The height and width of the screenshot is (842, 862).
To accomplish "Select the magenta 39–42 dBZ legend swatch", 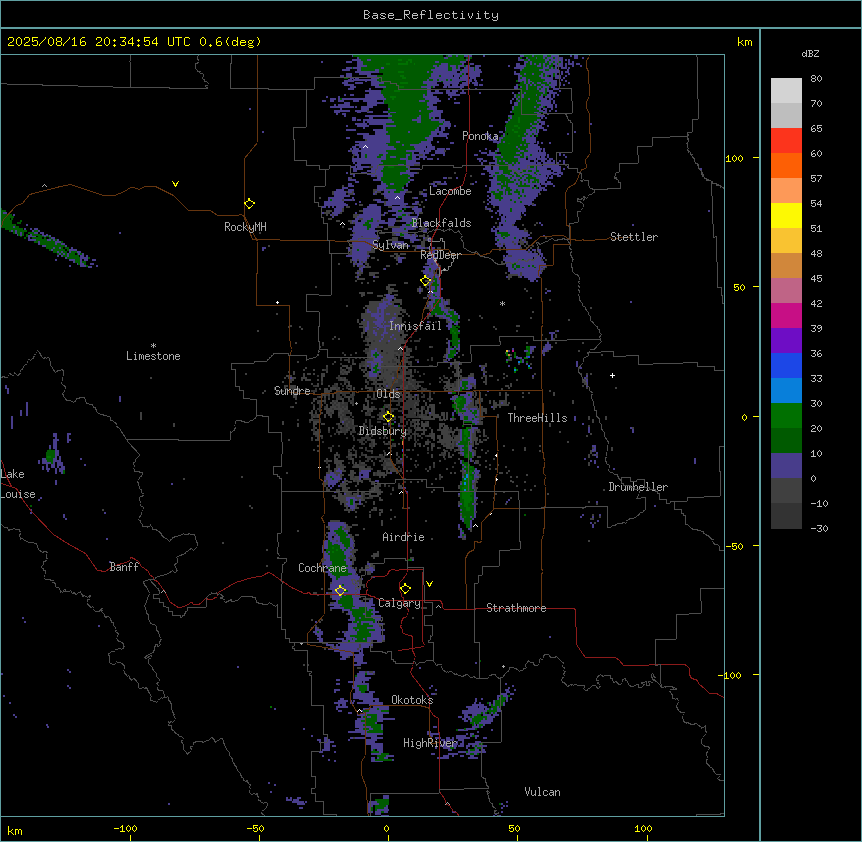I will pos(786,315).
